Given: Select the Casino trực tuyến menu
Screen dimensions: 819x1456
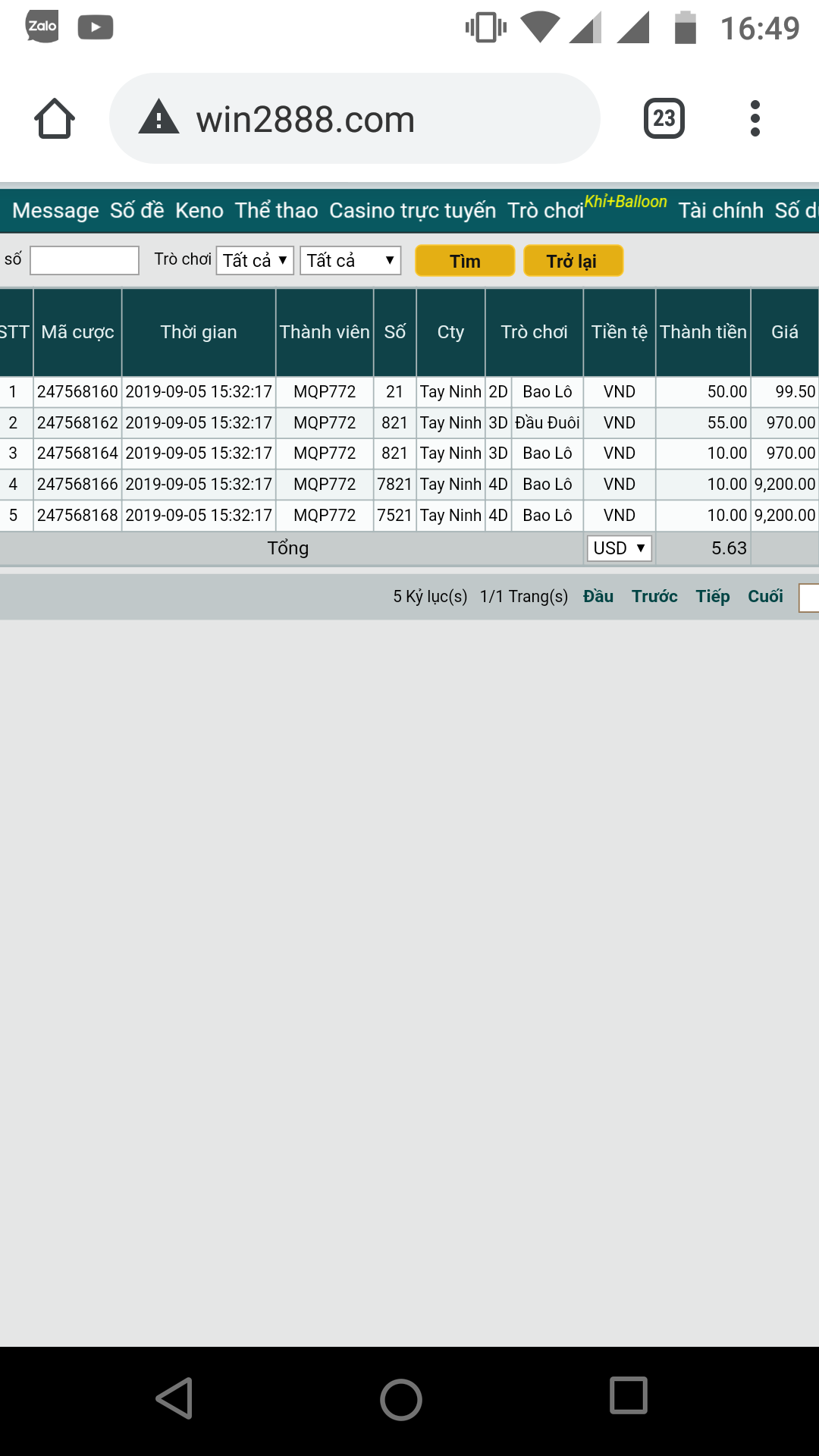Looking at the screenshot, I should click(413, 211).
